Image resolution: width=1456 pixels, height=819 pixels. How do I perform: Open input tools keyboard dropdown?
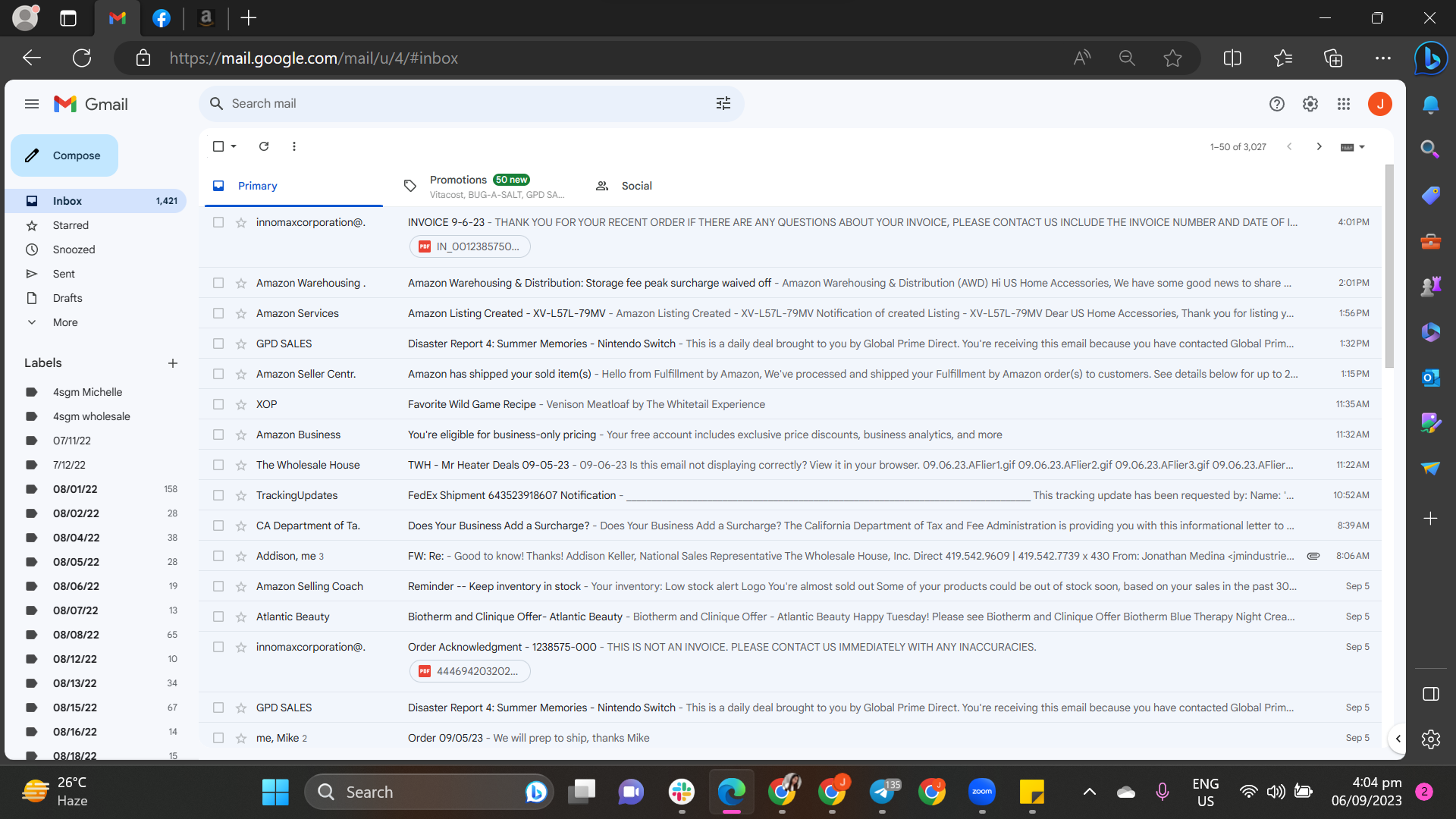pyautogui.click(x=1353, y=146)
